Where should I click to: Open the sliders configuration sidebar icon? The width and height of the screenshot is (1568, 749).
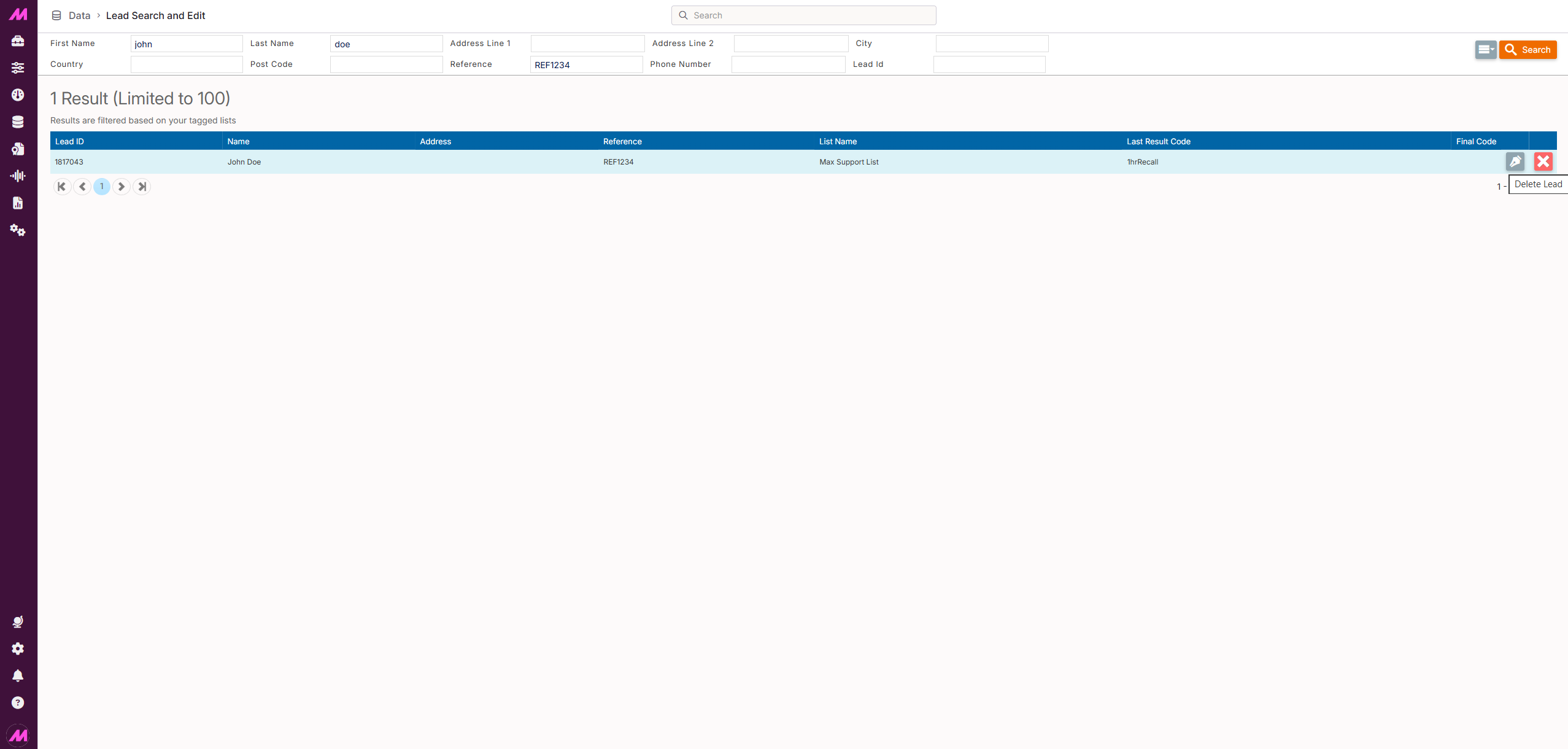(x=18, y=68)
